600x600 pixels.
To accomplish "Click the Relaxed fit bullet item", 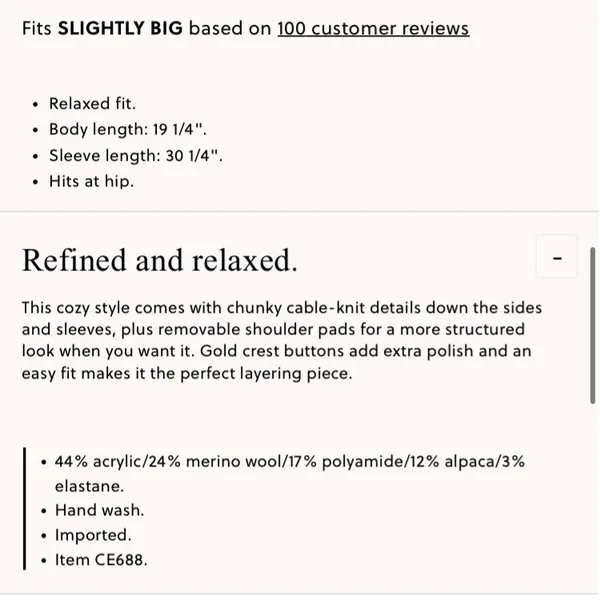I will pos(92,104).
